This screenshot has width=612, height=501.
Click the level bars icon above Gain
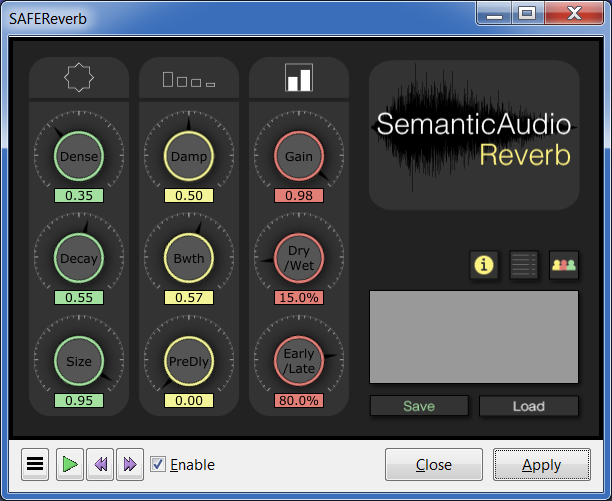point(299,78)
